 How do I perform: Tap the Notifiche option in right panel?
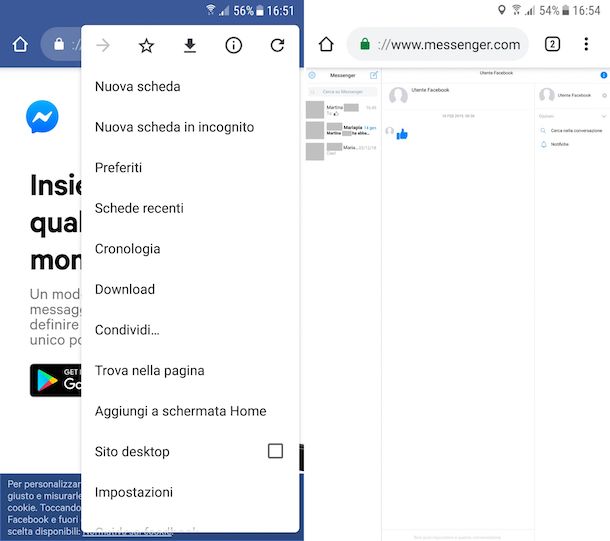[559, 144]
